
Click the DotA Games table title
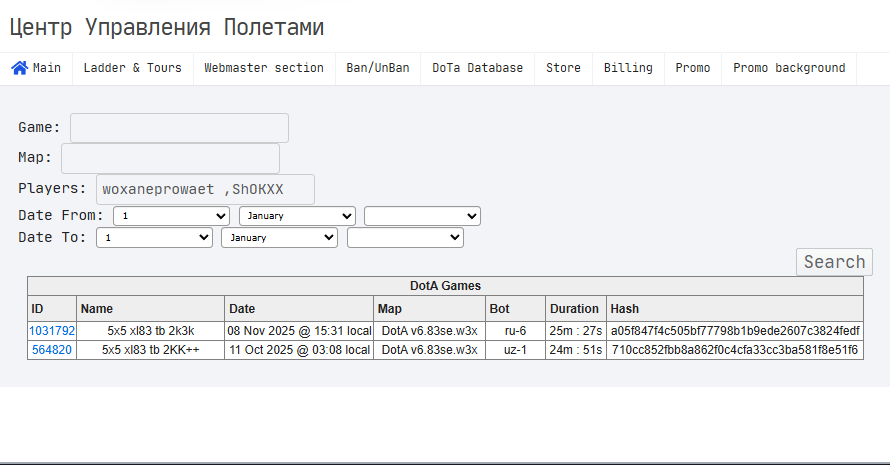click(x=446, y=286)
